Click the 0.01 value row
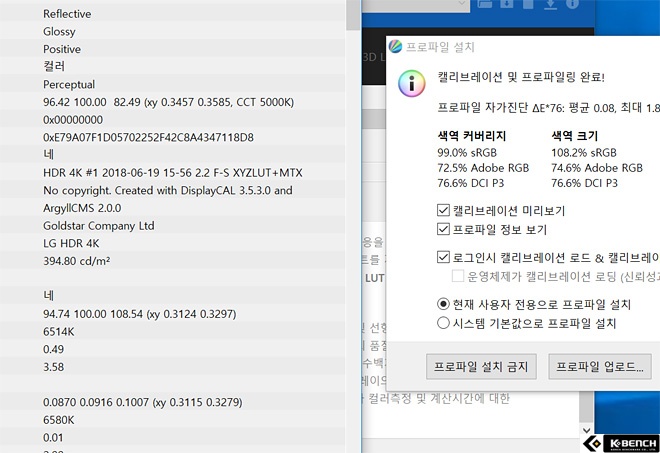 pos(173,438)
